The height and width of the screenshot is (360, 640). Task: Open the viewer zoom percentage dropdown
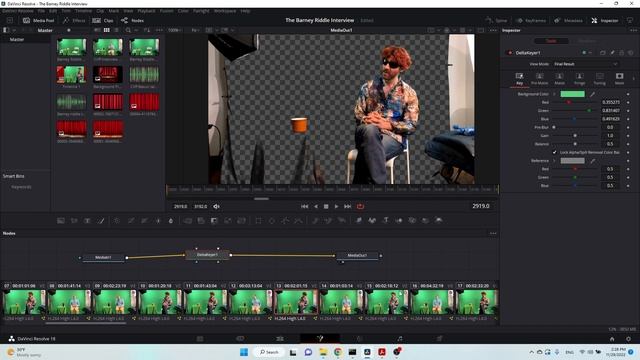point(176,30)
